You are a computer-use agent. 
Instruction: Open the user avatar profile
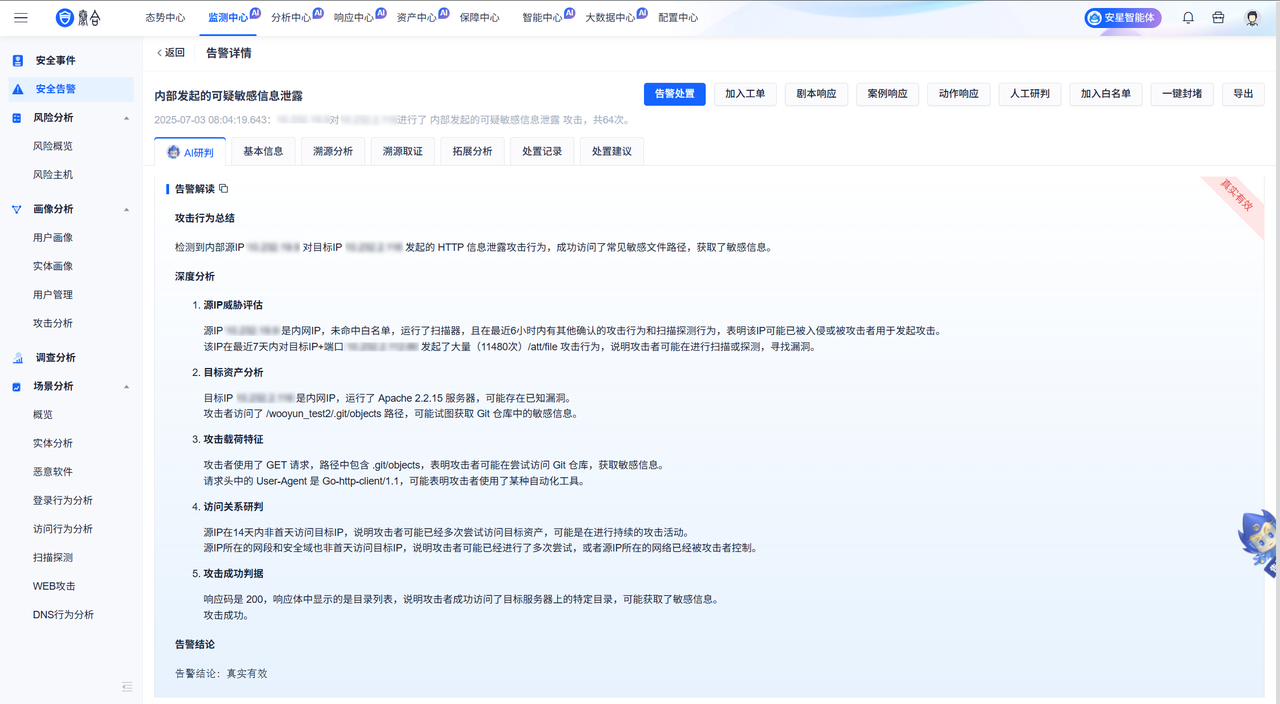[x=1250, y=16]
